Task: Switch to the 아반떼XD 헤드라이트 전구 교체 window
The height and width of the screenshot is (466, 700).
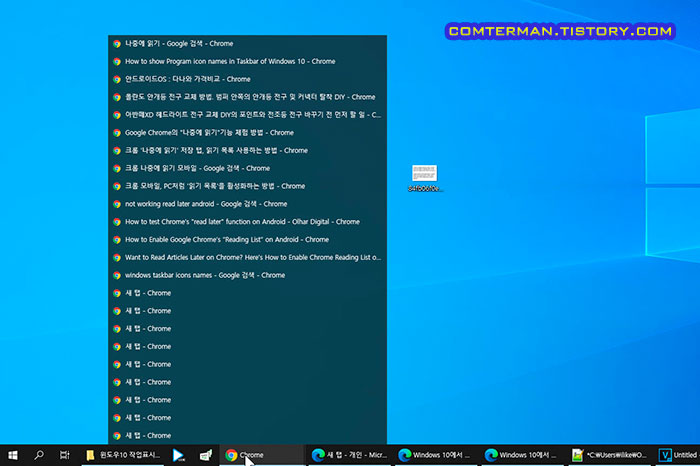Action: (x=247, y=115)
